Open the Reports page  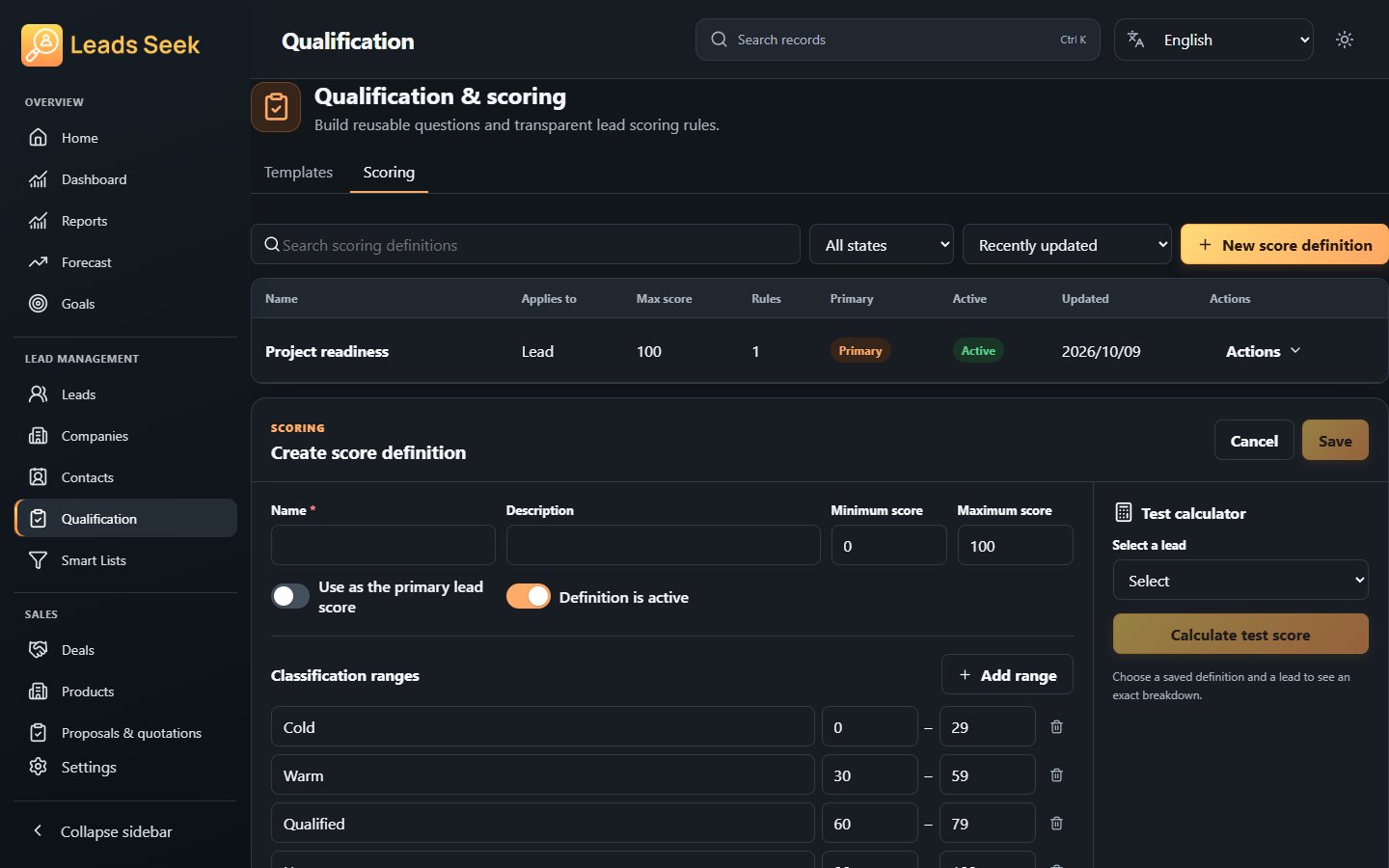tap(125, 221)
